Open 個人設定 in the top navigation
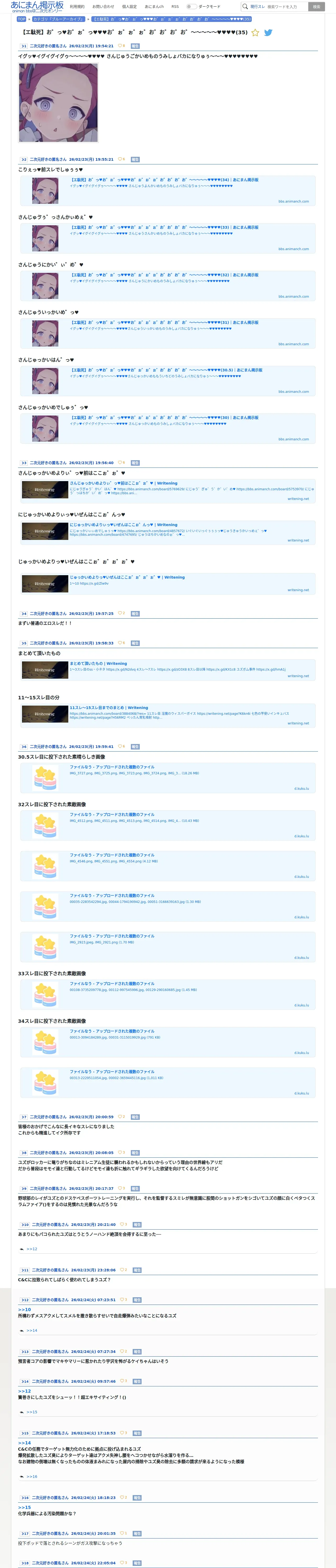The image size is (336, 1568). (129, 7)
